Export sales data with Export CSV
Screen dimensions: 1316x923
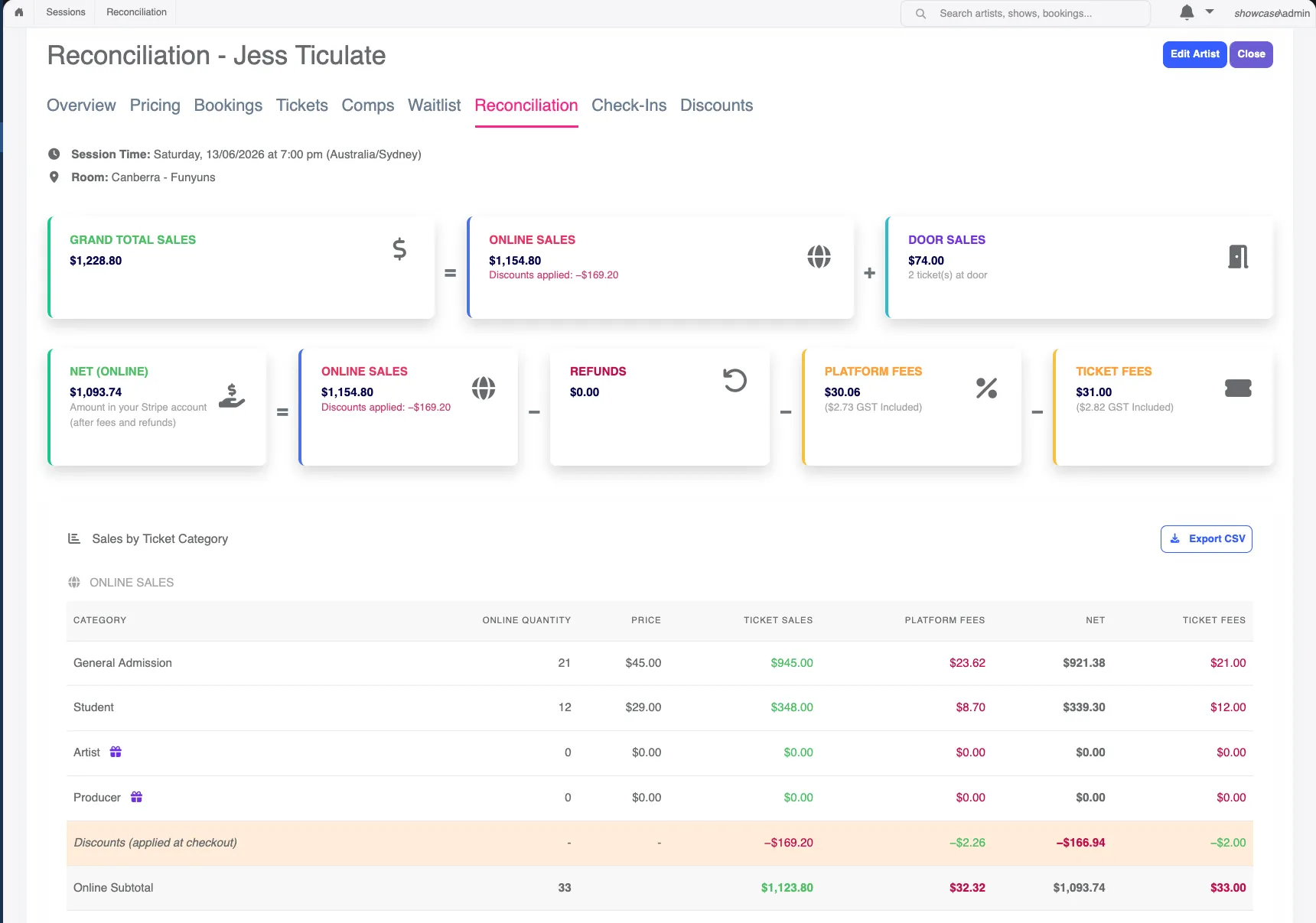tap(1206, 539)
